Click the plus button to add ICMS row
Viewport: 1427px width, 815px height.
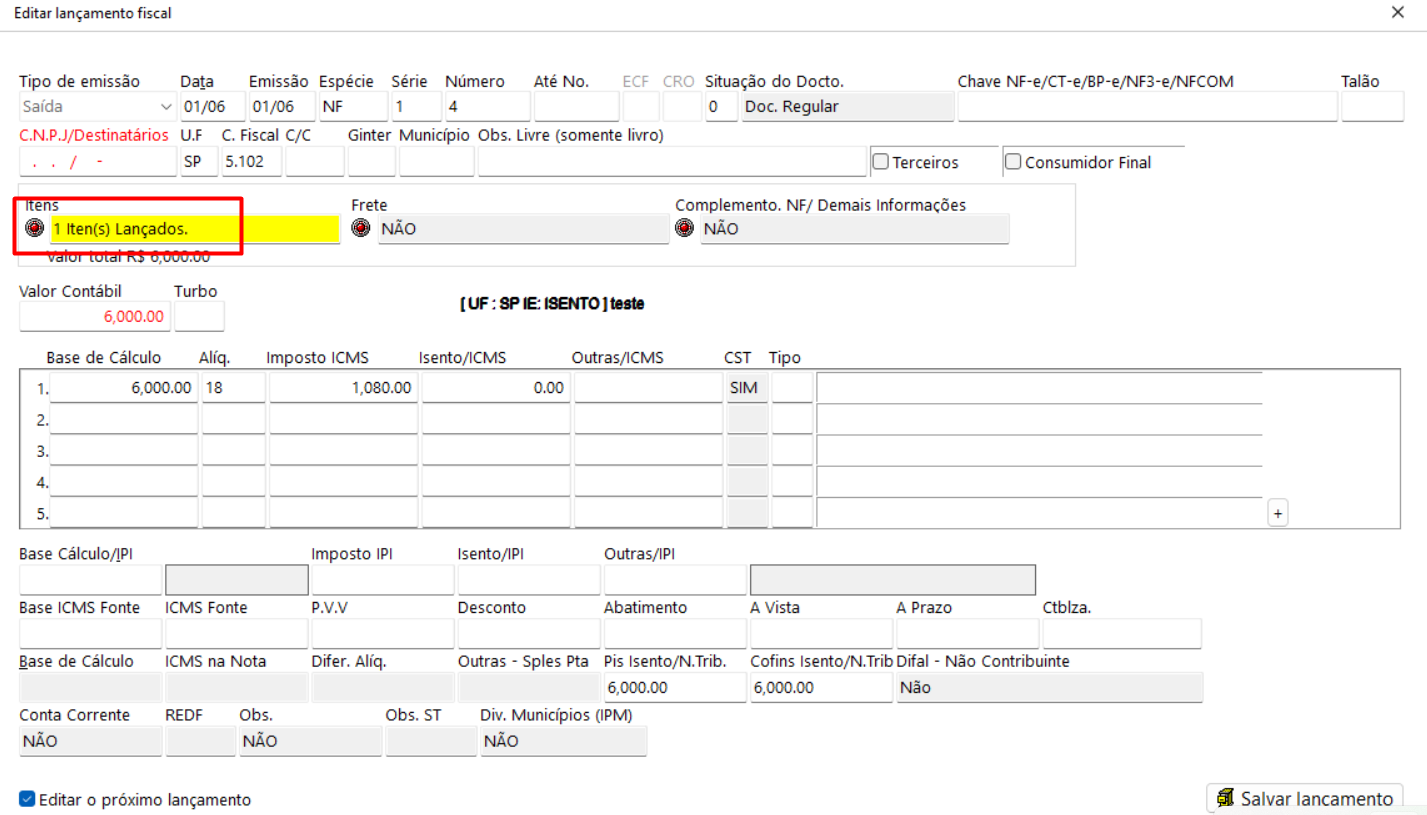tap(1277, 513)
